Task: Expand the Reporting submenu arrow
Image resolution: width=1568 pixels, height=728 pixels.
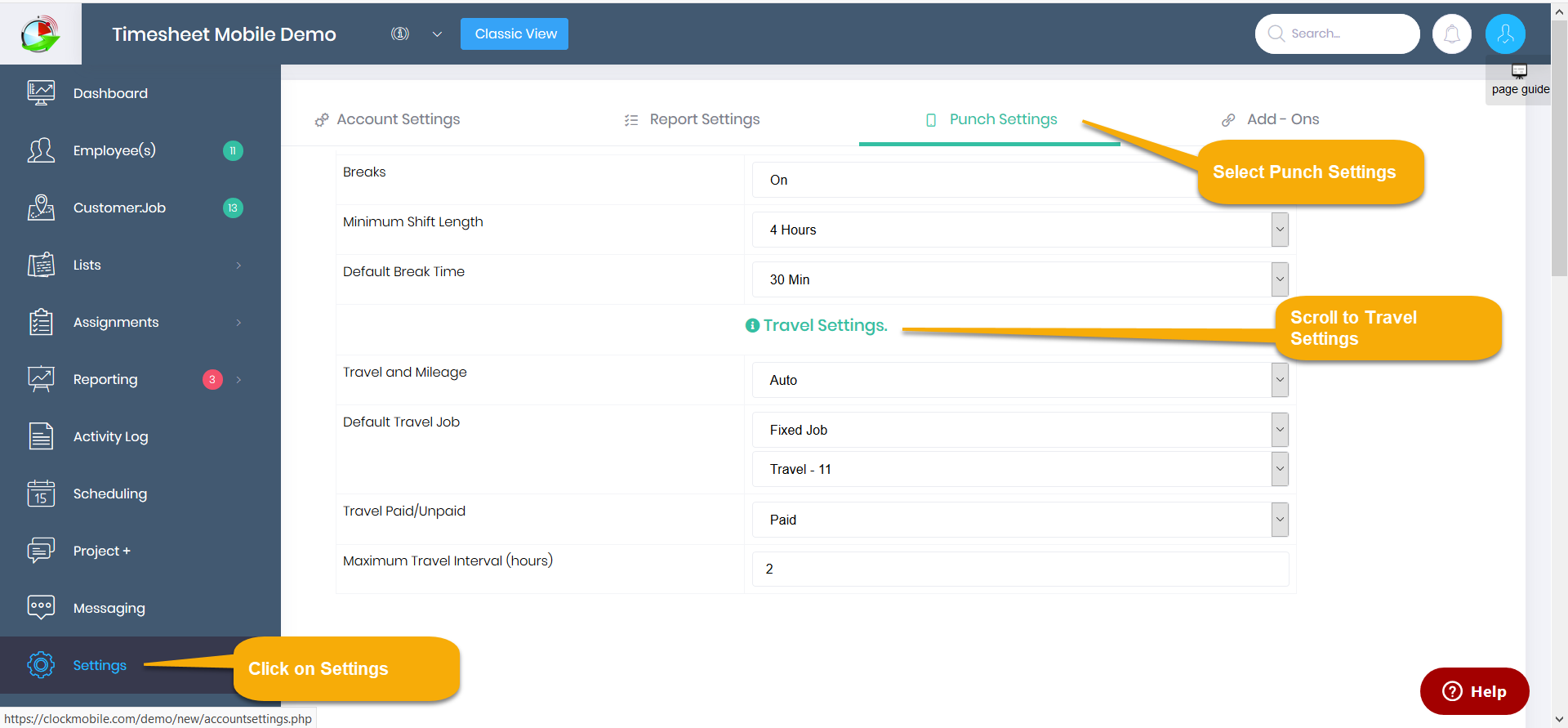Action: tap(238, 379)
